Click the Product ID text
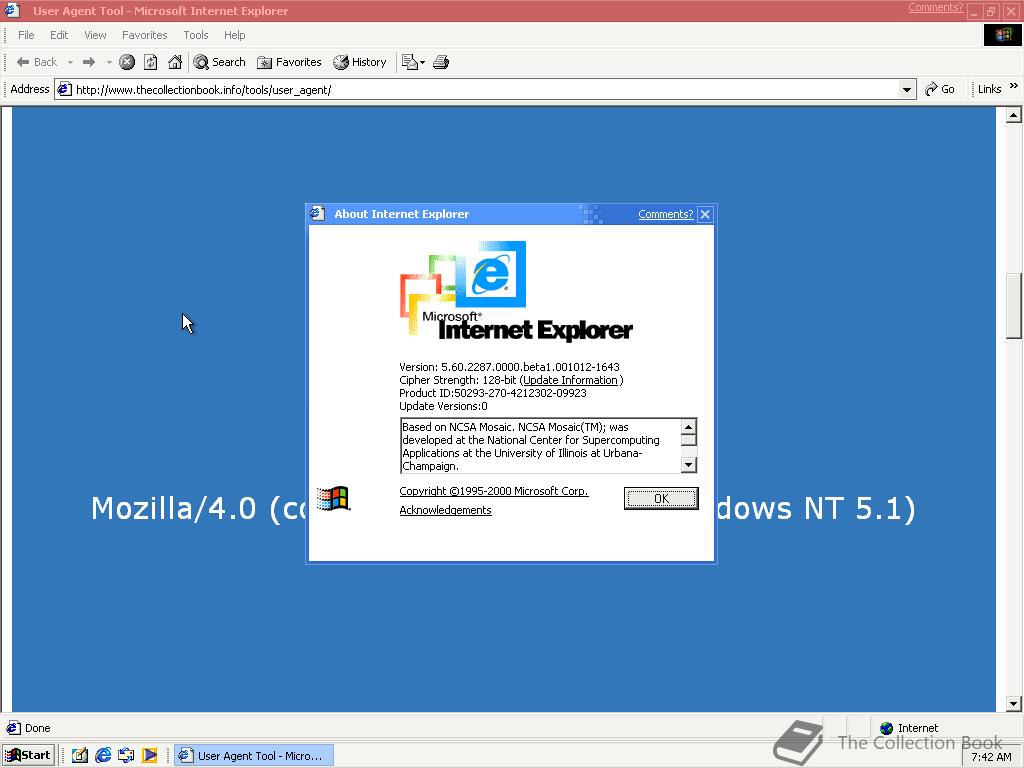1024x768 pixels. [x=493, y=393]
